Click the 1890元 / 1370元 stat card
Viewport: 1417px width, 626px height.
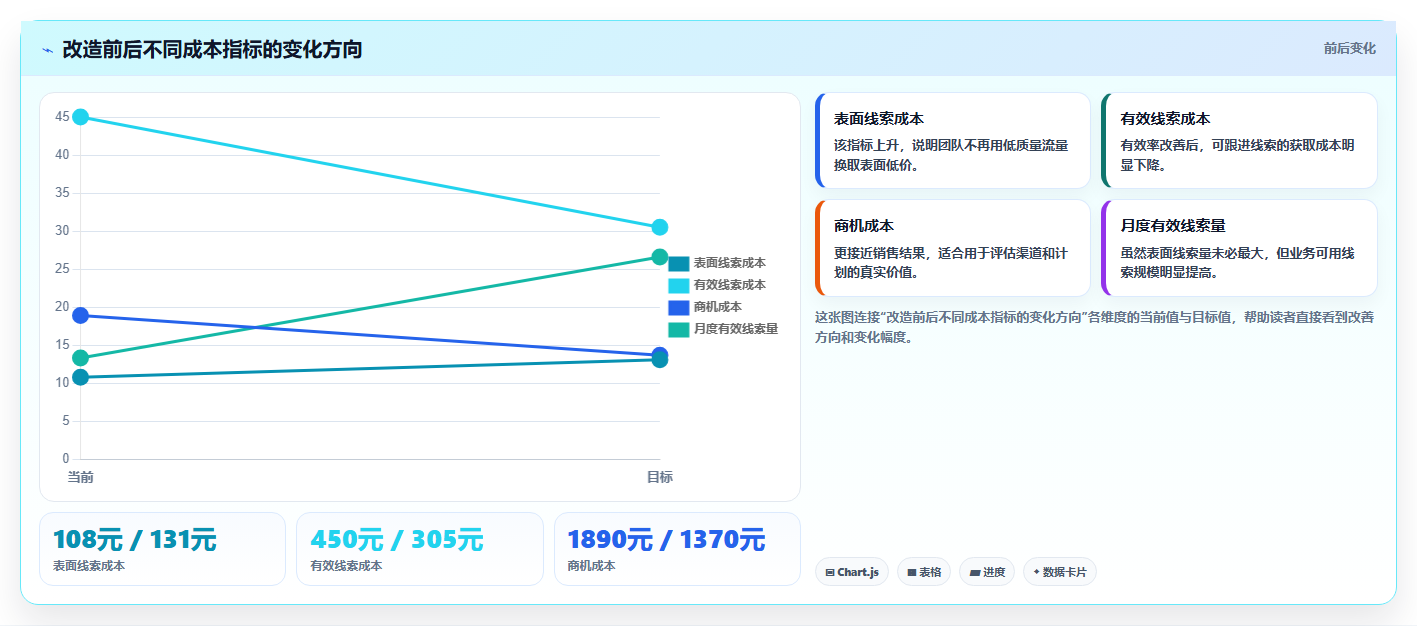pos(677,549)
